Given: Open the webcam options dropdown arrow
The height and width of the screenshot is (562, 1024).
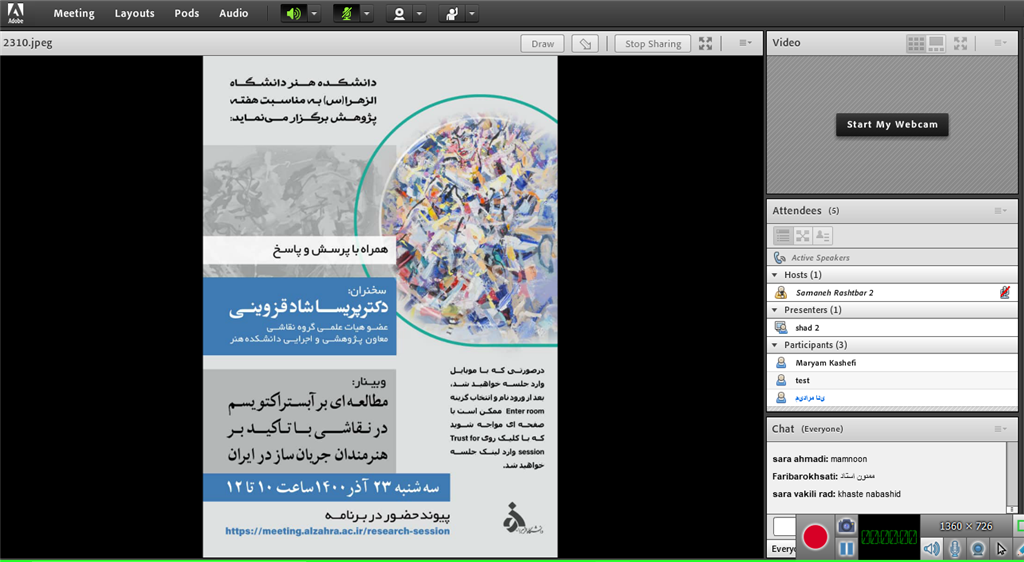Looking at the screenshot, I should click(419, 14).
